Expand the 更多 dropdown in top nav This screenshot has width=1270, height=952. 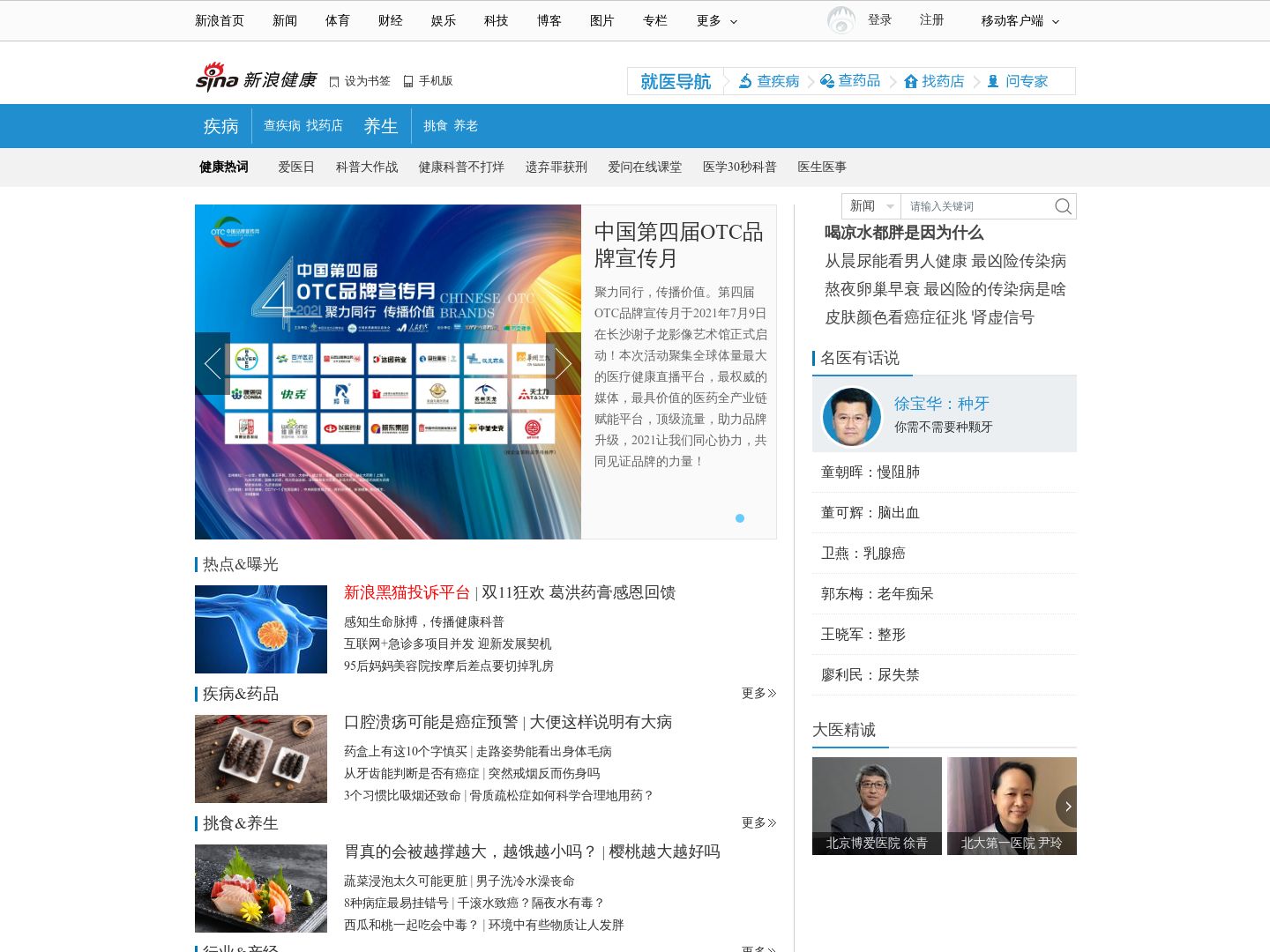tap(717, 20)
